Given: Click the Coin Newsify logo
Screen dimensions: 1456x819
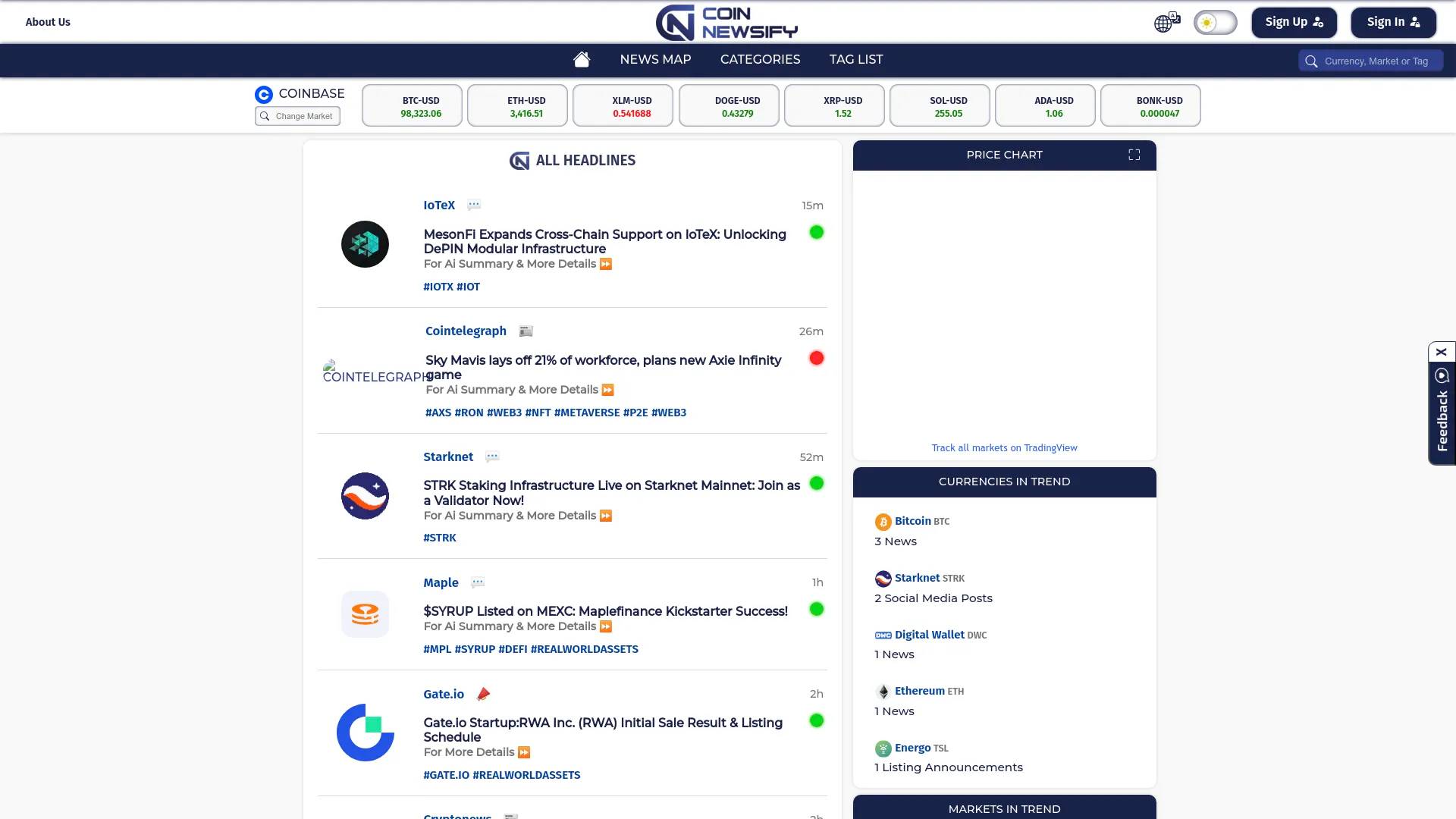Looking at the screenshot, I should (x=726, y=22).
